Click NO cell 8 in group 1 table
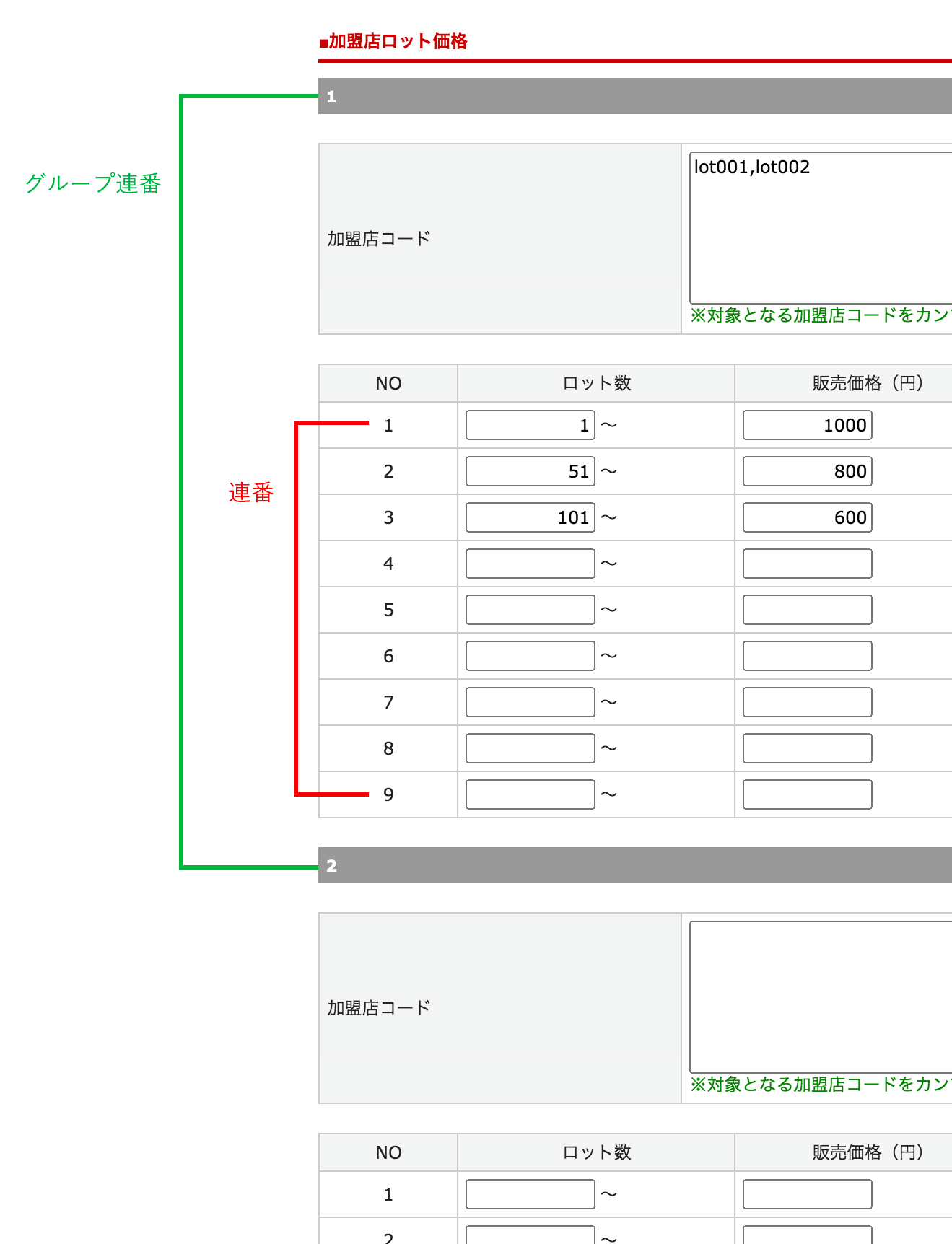Image resolution: width=952 pixels, height=1244 pixels. point(388,748)
